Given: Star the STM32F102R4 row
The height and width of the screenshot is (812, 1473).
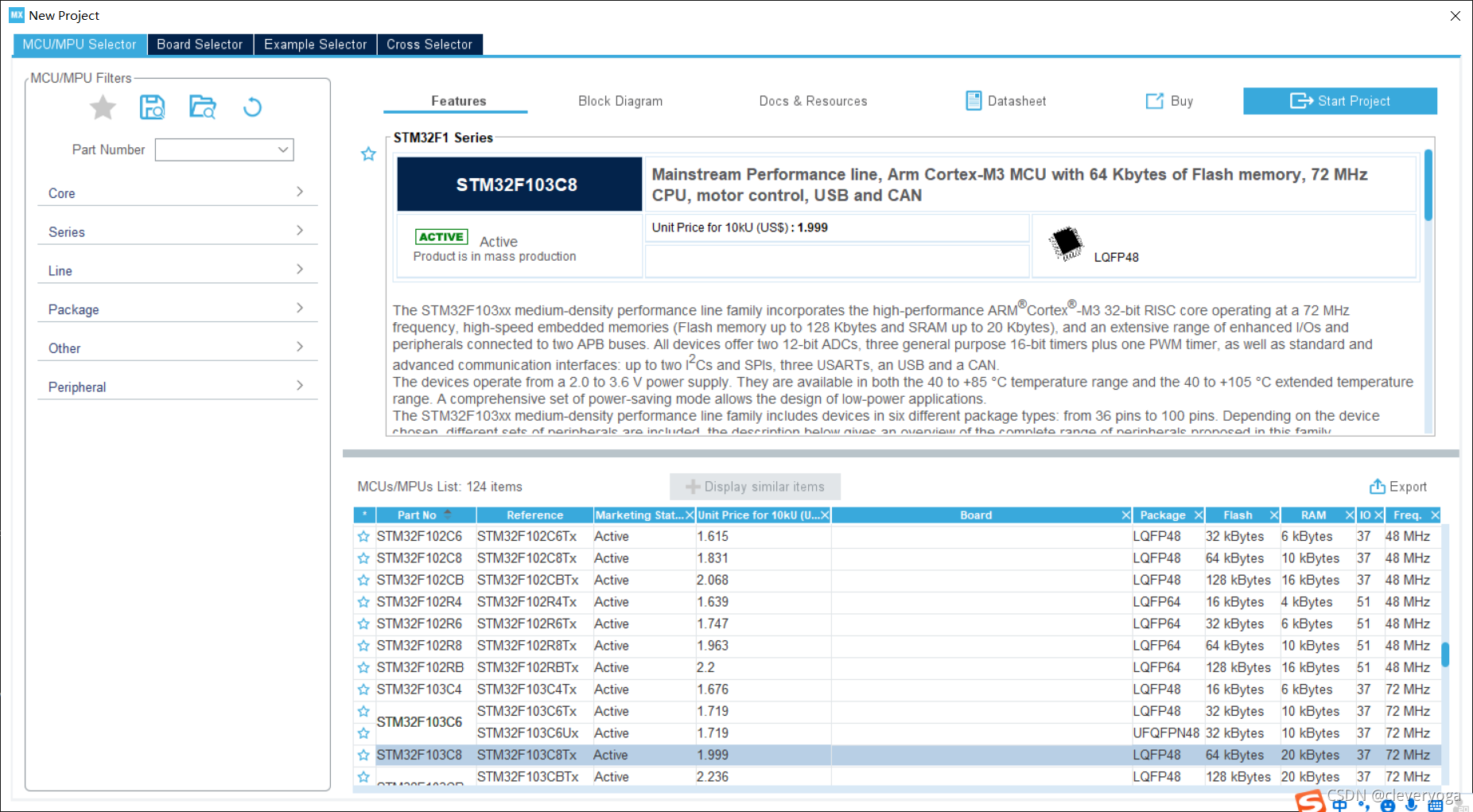Looking at the screenshot, I should coord(363,602).
